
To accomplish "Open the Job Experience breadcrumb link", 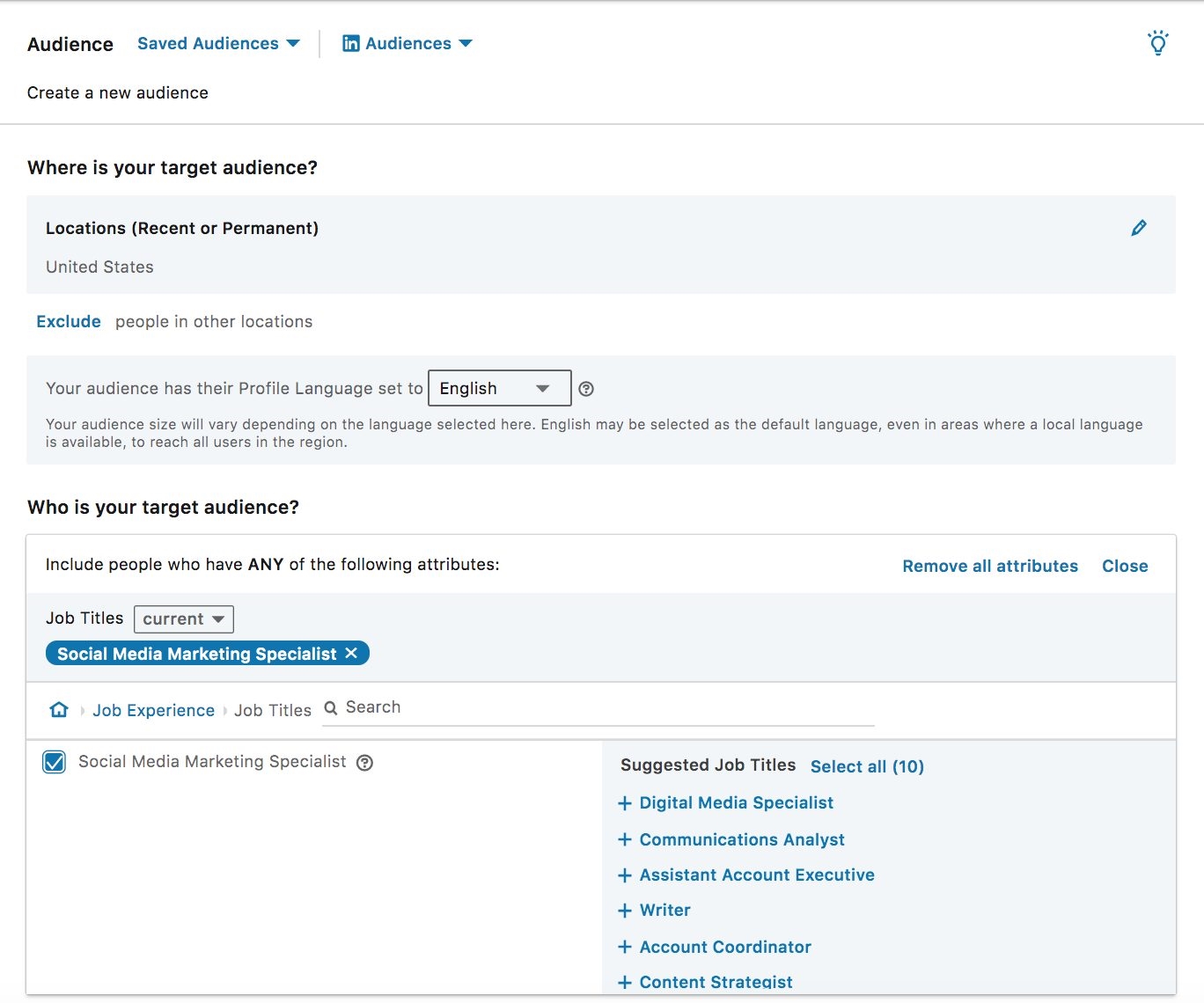I will tap(153, 710).
